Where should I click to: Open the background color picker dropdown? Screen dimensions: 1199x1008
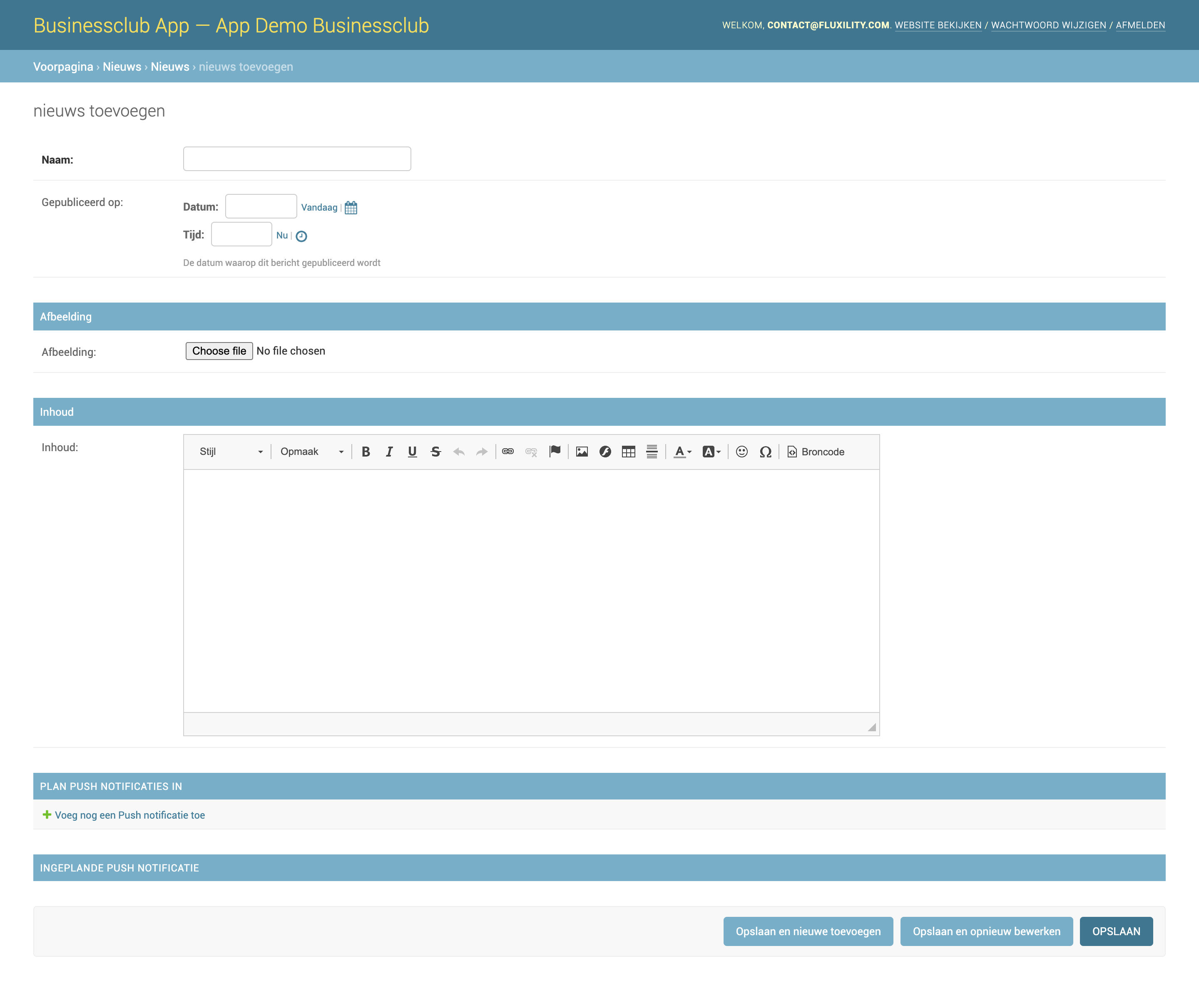click(711, 452)
